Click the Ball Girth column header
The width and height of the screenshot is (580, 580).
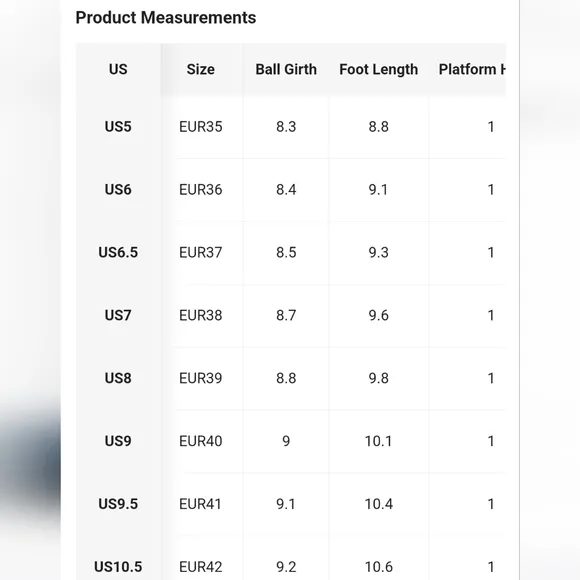[286, 69]
